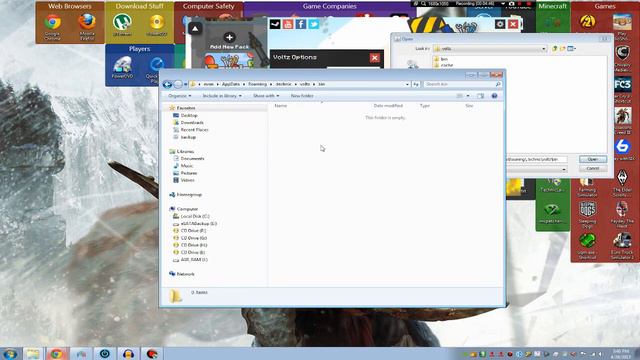640x360 pixels.
Task: Launch Euro Truck Simulator 2 shortcut
Action: click(x=622, y=246)
